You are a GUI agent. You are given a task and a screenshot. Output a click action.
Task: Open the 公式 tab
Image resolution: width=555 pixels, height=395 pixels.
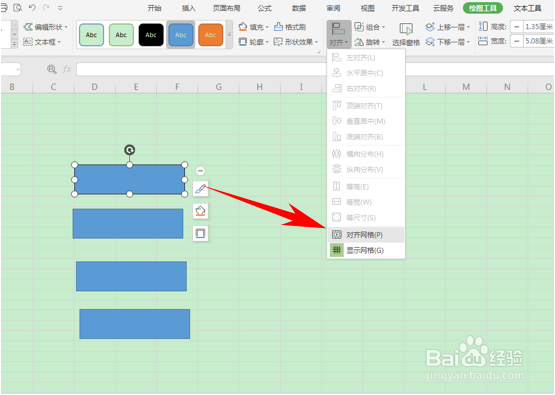point(264,8)
